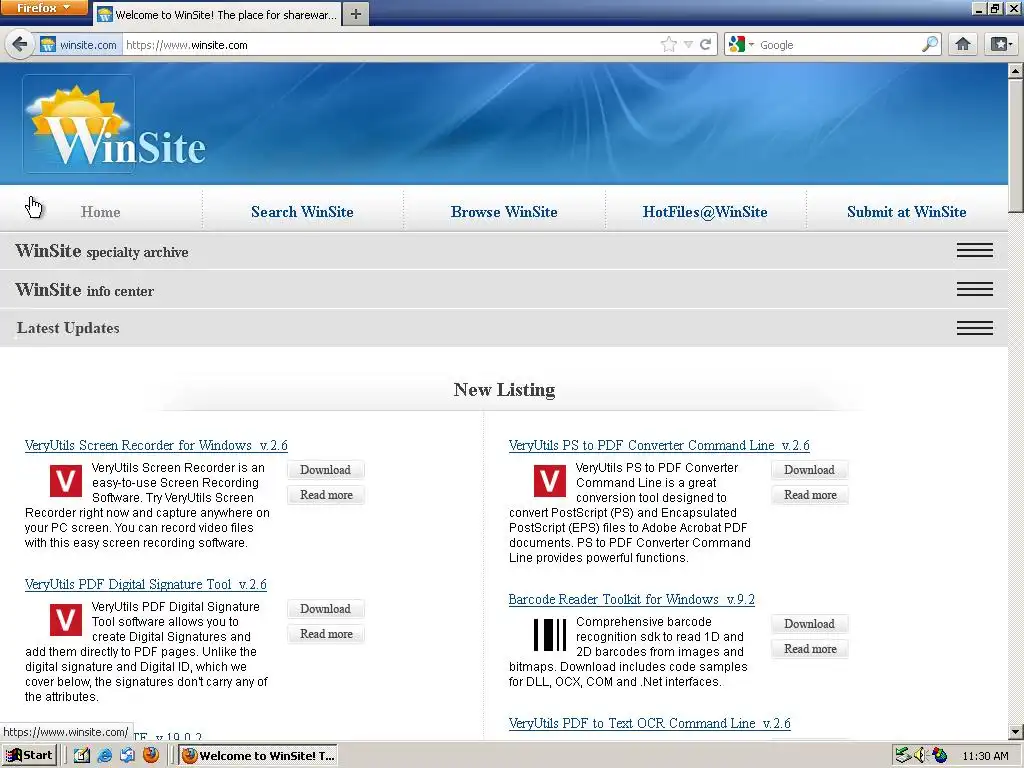This screenshot has width=1024, height=768.
Task: Click the volume speaker tray icon
Action: click(921, 756)
